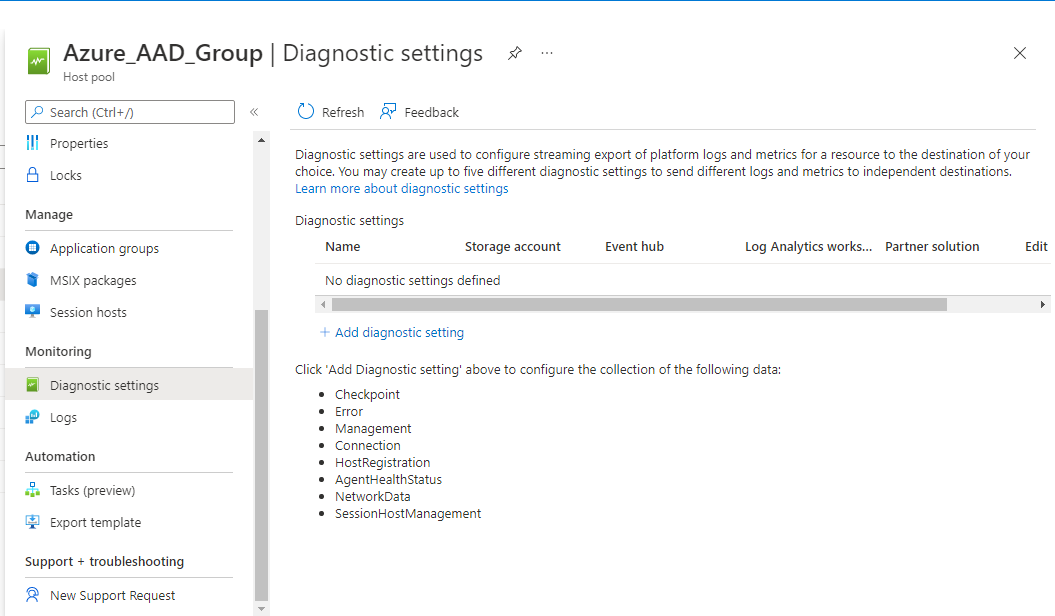Viewport: 1055px width, 616px height.
Task: Click the Automation section heading
Action: click(x=60, y=457)
